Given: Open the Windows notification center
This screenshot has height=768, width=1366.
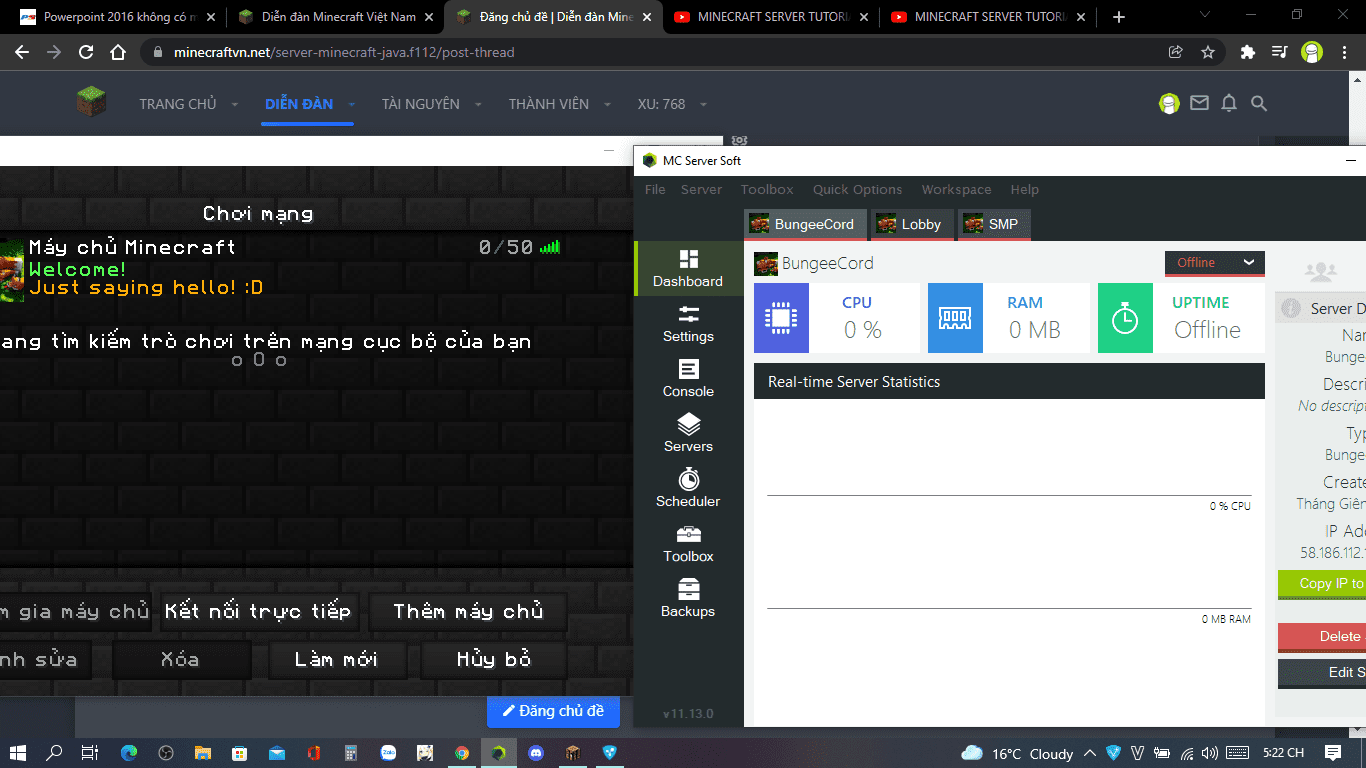Looking at the screenshot, I should (1333, 752).
